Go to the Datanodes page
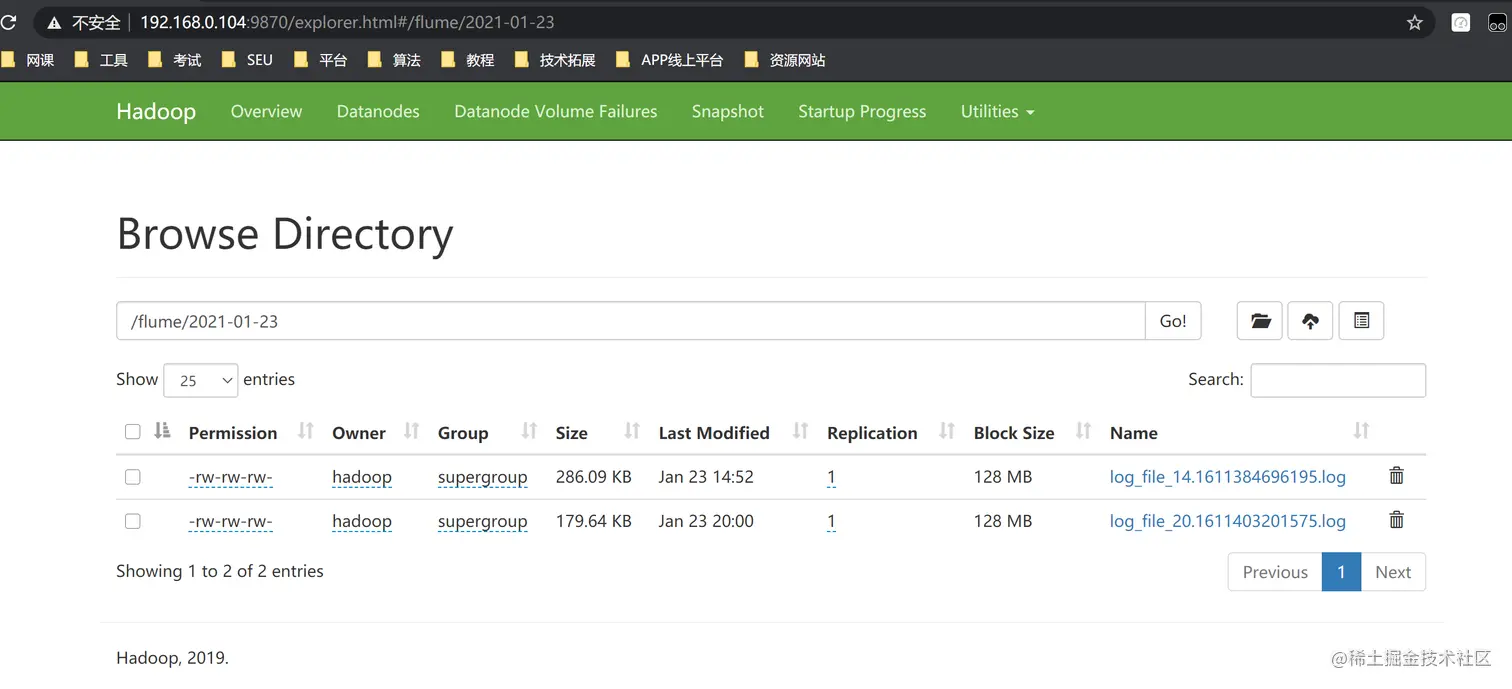Image resolution: width=1512 pixels, height=689 pixels. pyautogui.click(x=378, y=111)
